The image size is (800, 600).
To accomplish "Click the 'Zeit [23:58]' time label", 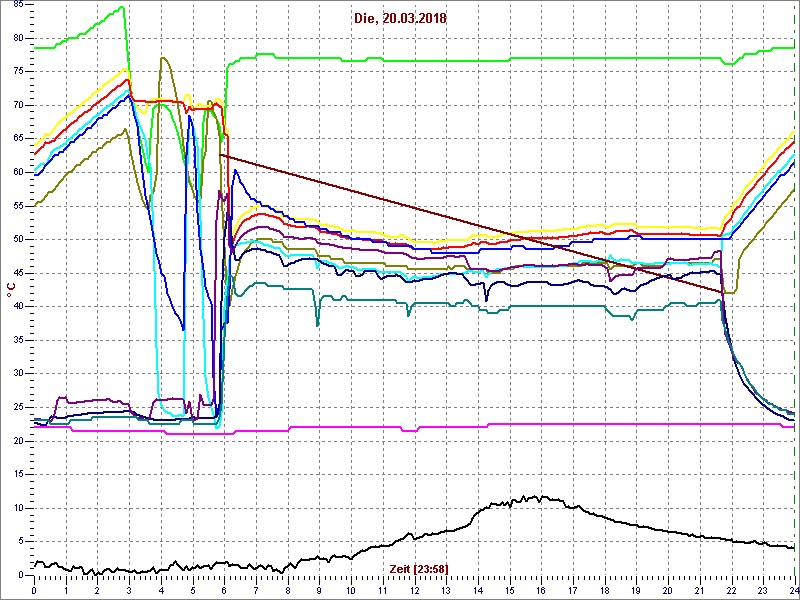I will pyautogui.click(x=419, y=568).
